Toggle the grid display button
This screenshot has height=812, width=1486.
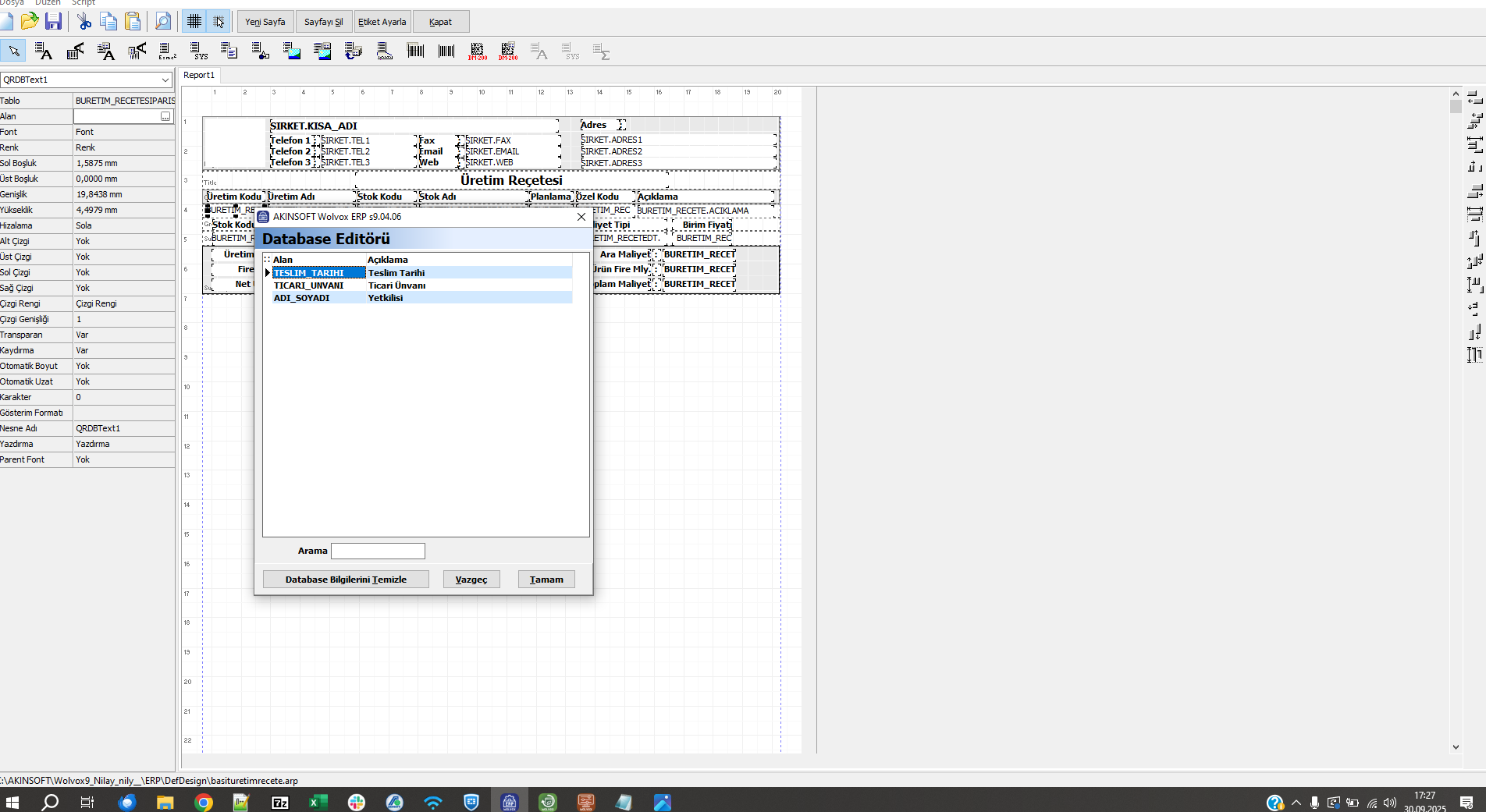point(194,22)
